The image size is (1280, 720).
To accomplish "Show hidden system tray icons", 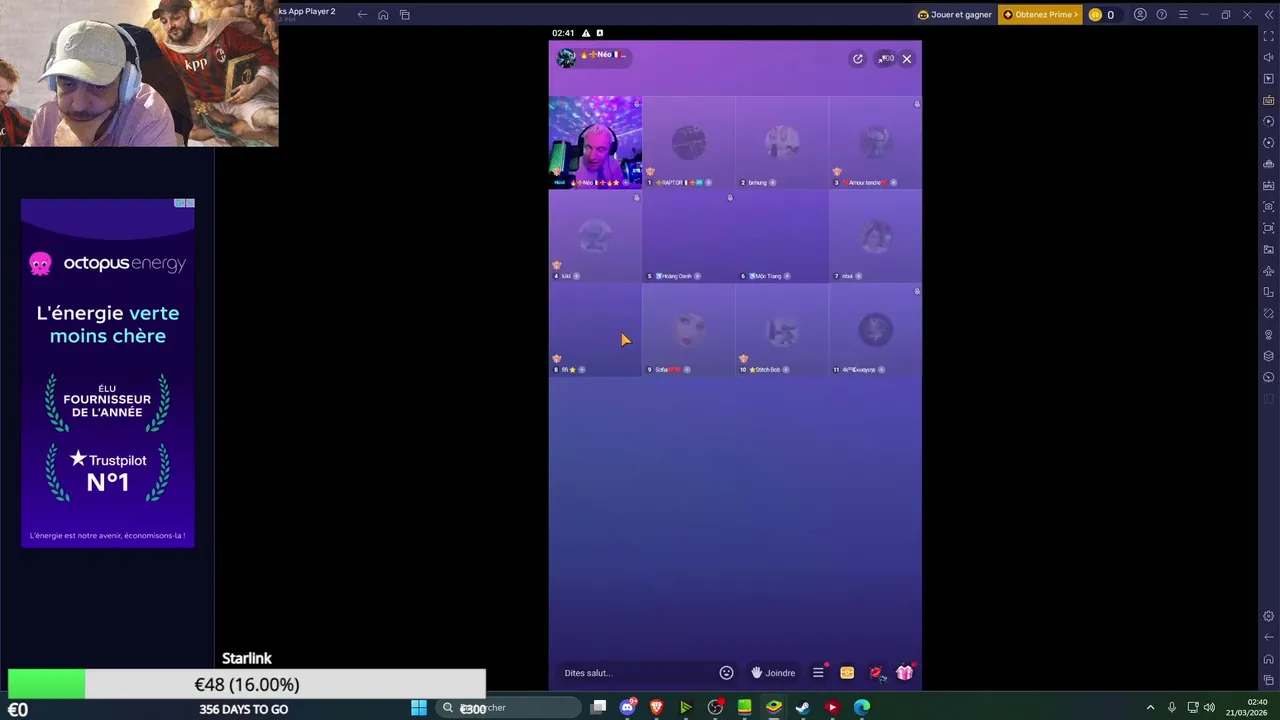I will pos(1150,708).
